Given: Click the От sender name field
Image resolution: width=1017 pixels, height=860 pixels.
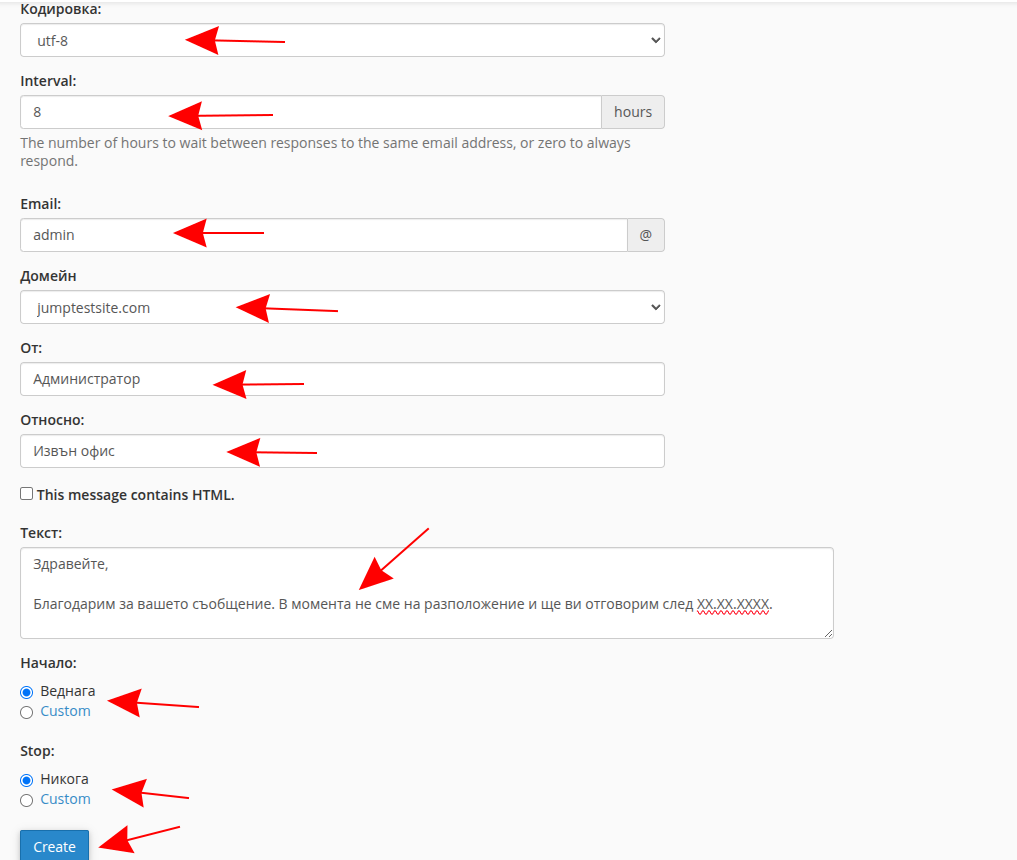Looking at the screenshot, I should (x=342, y=379).
